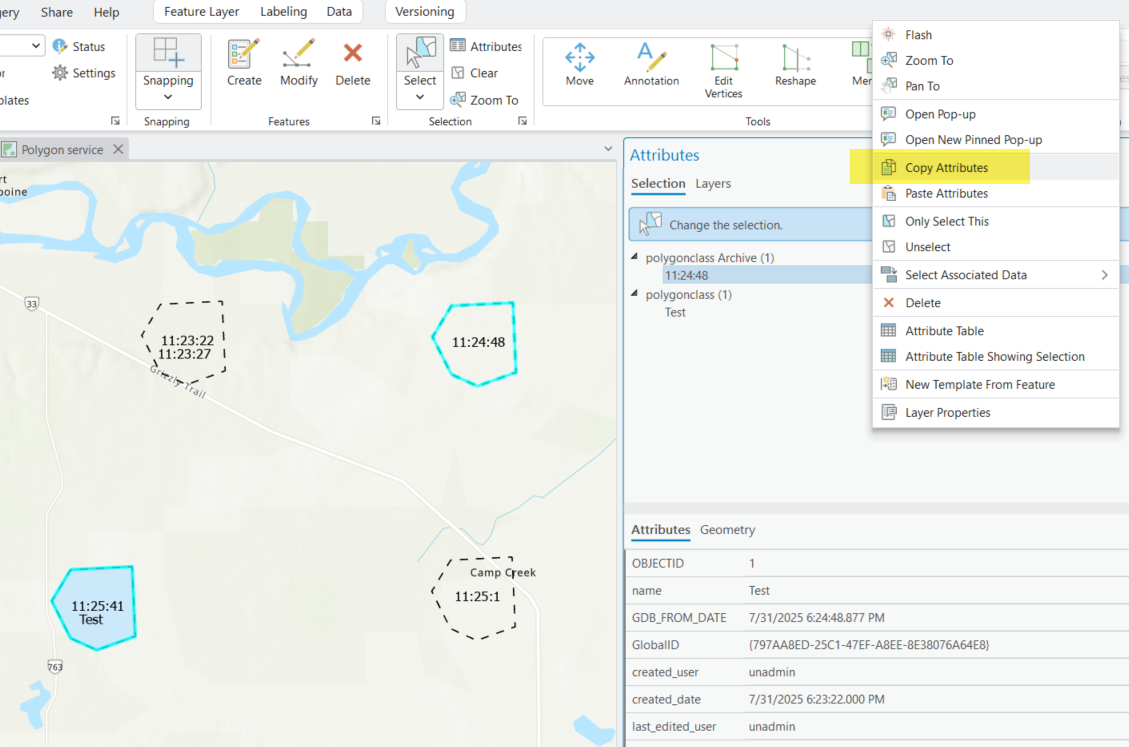Choose Pan To in context menu
The image size is (1129, 747).
click(996, 86)
